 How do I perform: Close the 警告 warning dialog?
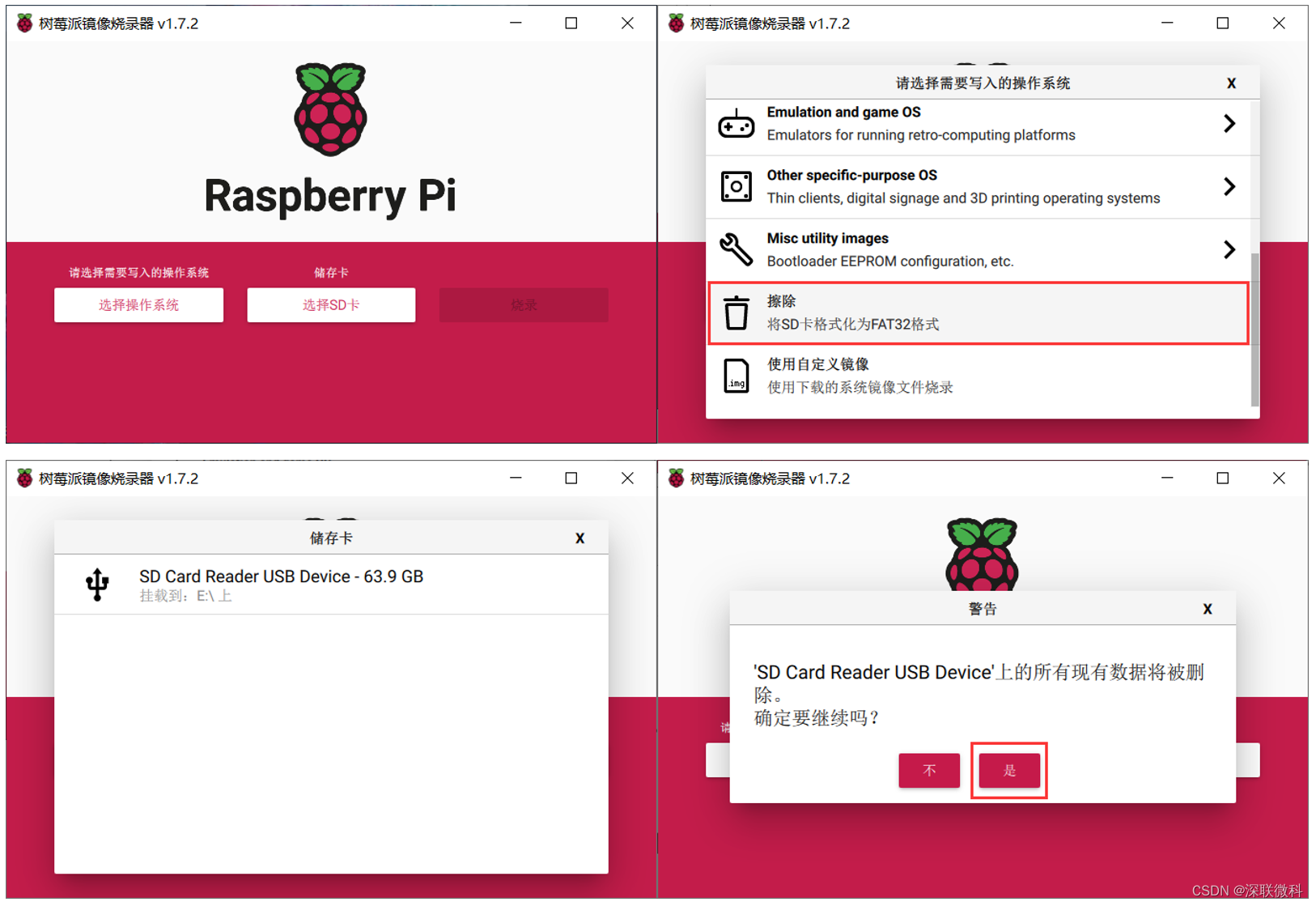1208,609
